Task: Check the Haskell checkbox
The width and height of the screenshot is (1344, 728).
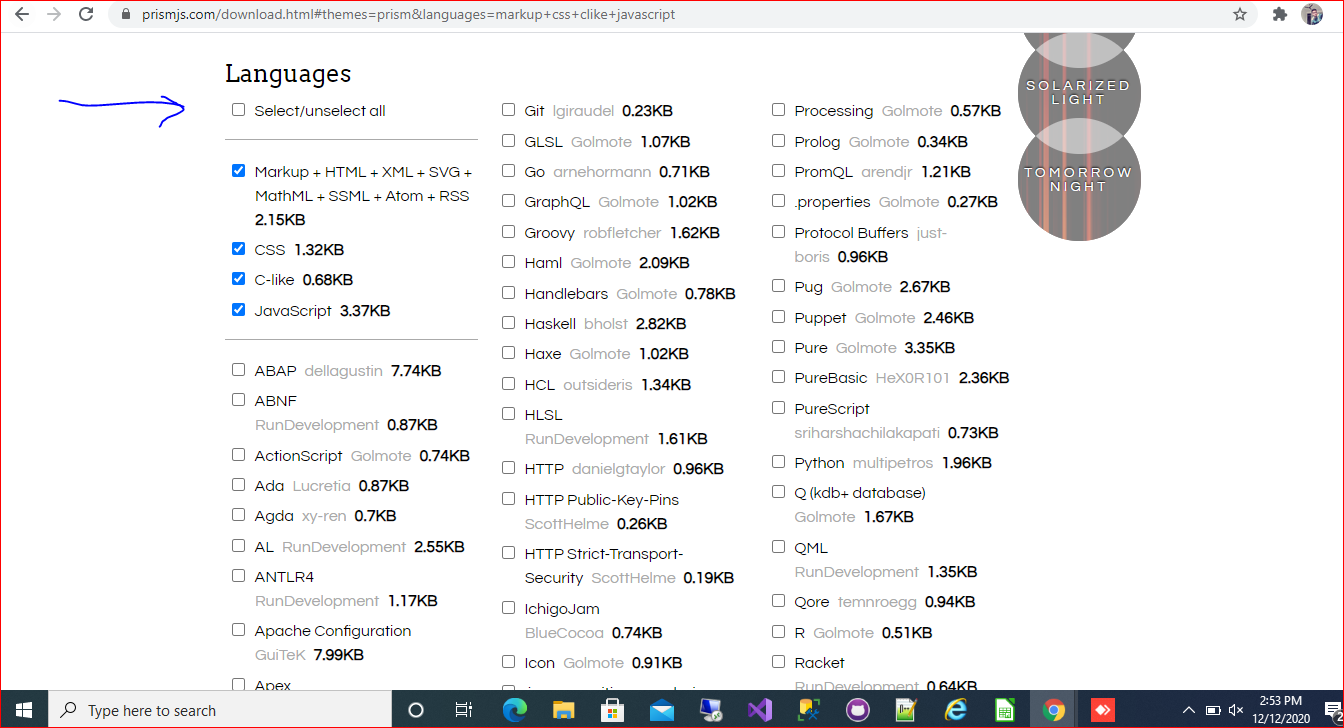Action: point(508,323)
